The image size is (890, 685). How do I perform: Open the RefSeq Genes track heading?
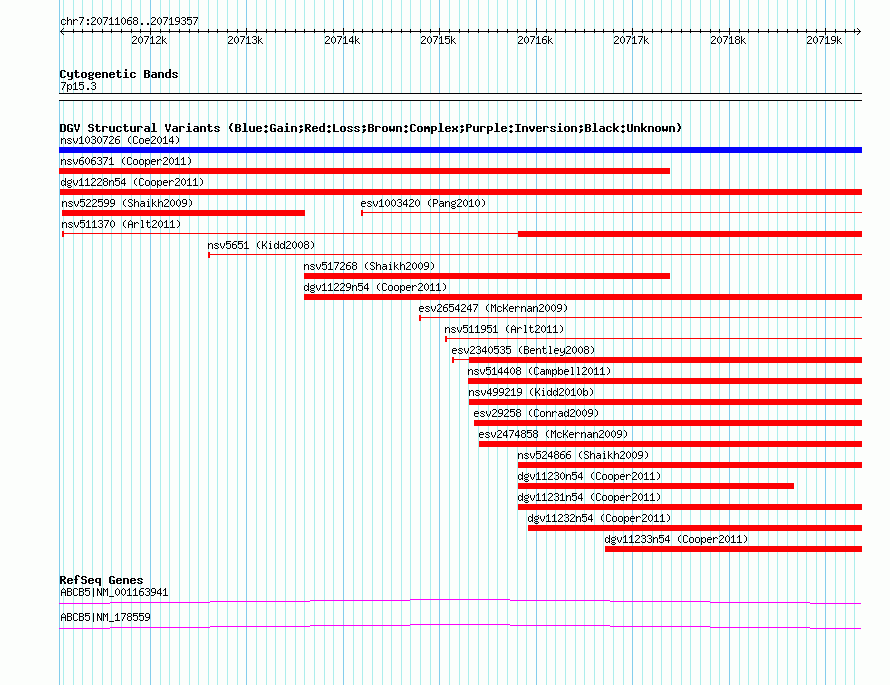click(101, 580)
